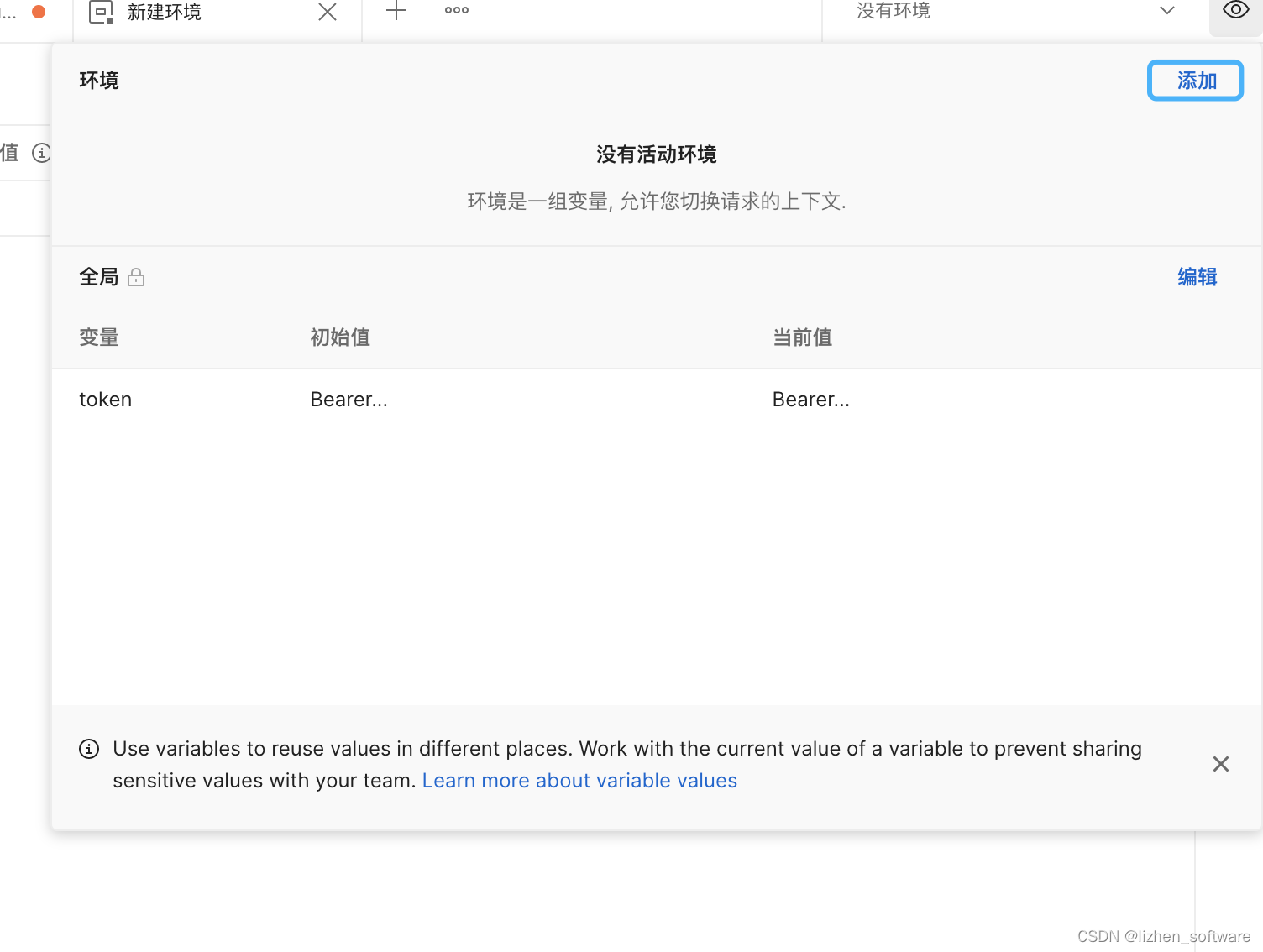The image size is (1263, 952).
Task: Click the 没有活动环境 heading
Action: (x=657, y=154)
